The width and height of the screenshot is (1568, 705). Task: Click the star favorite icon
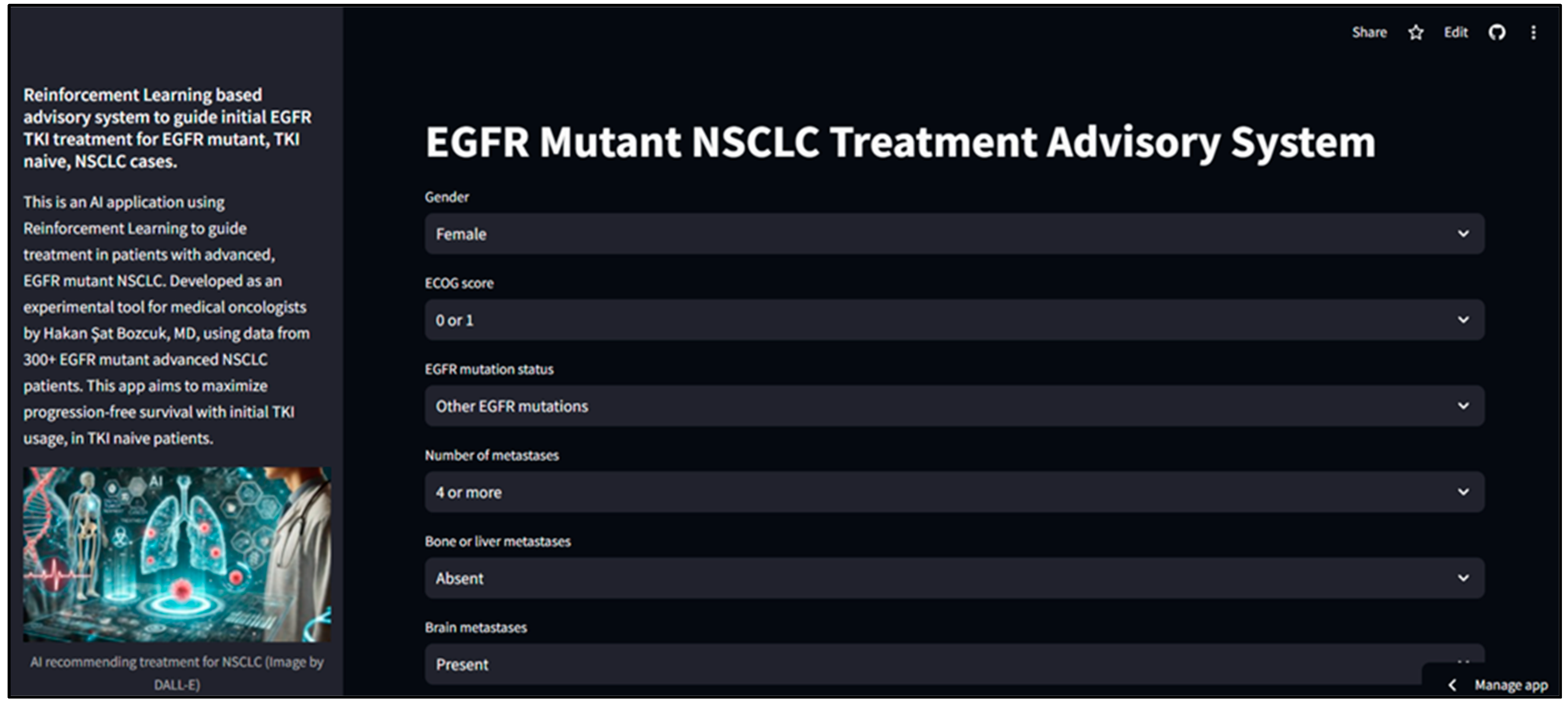coord(1416,32)
